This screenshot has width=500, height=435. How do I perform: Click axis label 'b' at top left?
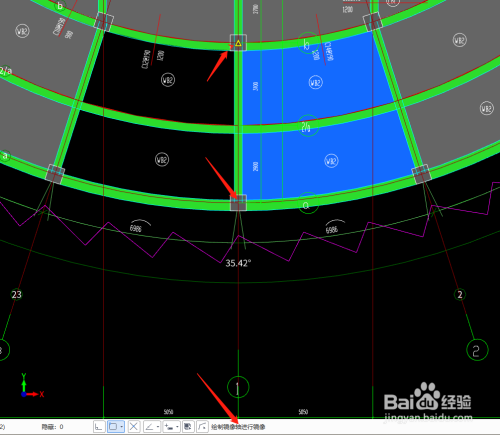tap(60, 6)
